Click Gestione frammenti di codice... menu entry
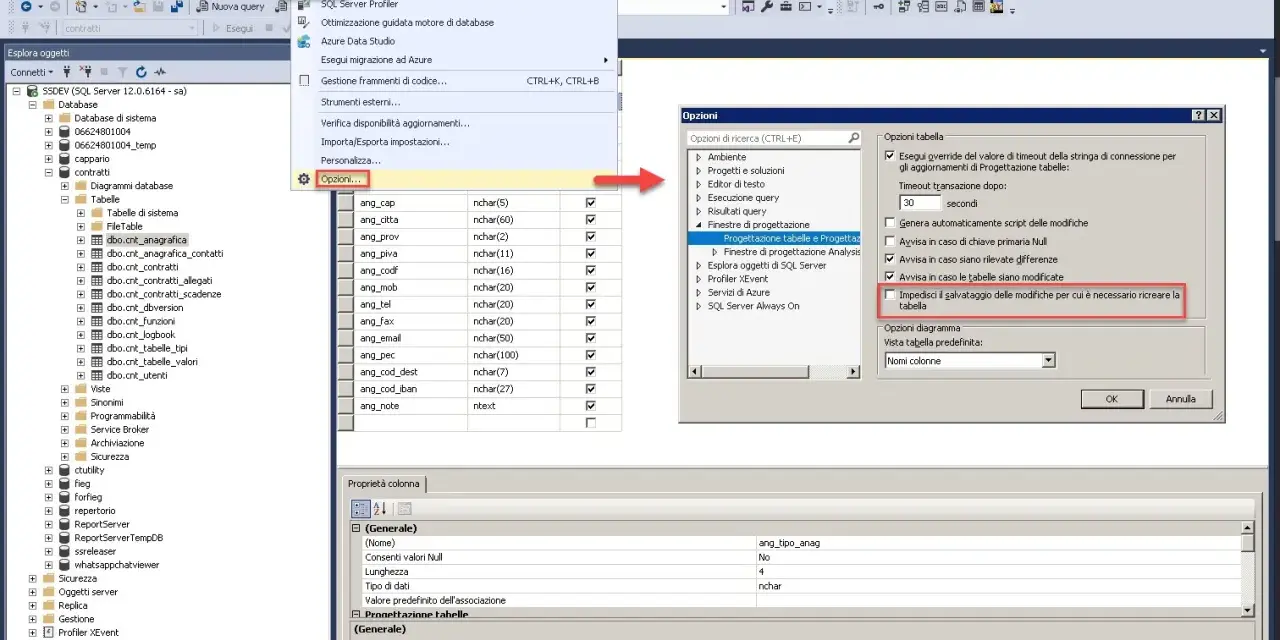 pyautogui.click(x=384, y=81)
